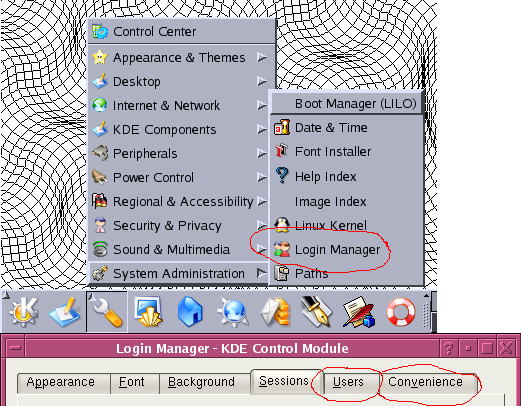This screenshot has width=521, height=406.
Task: Click the Control Center menu header icon
Action: (100, 32)
